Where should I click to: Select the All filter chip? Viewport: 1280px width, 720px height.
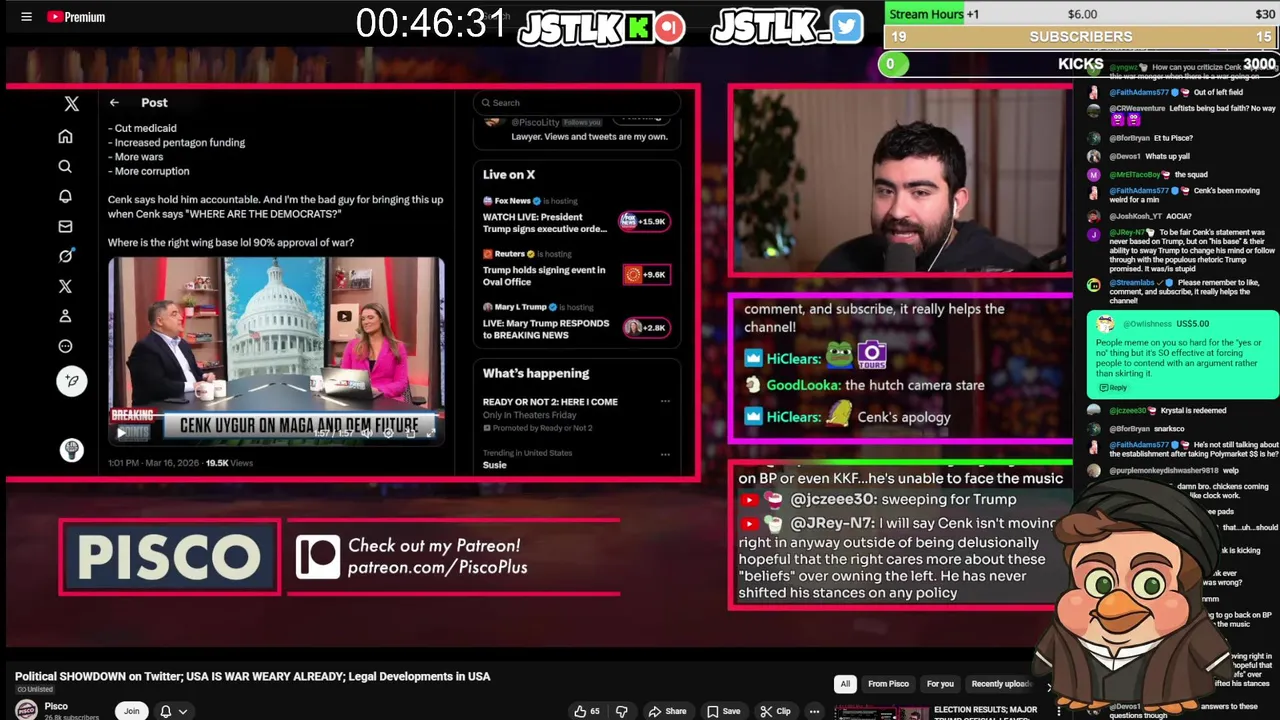coord(845,684)
